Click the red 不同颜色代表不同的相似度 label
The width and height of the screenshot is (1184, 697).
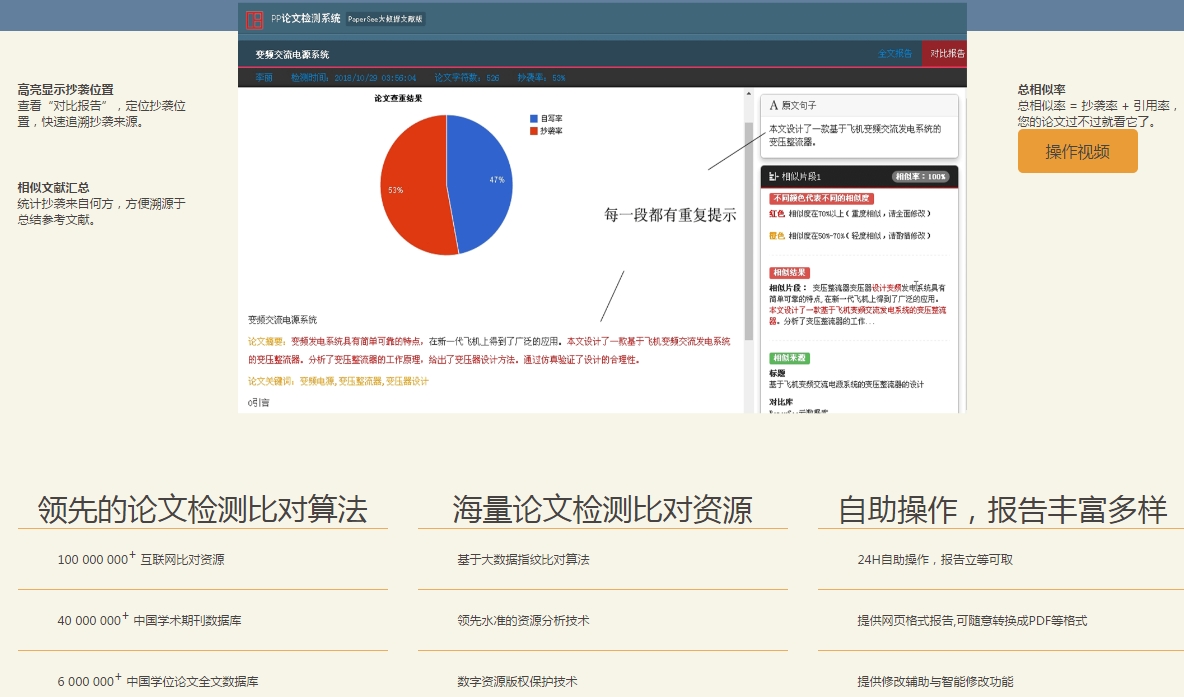pyautogui.click(x=821, y=198)
